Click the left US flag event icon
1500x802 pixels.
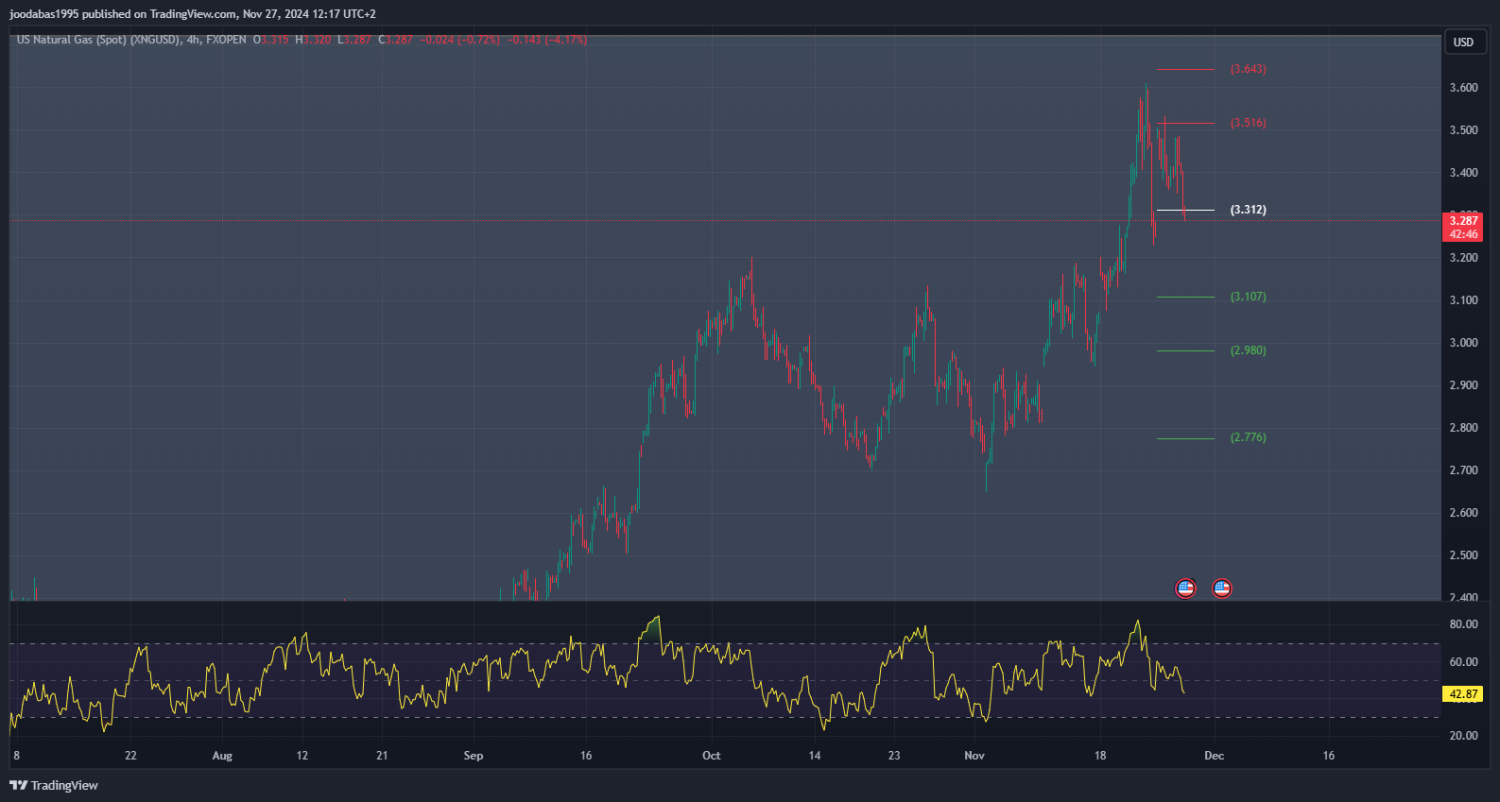tap(1185, 588)
